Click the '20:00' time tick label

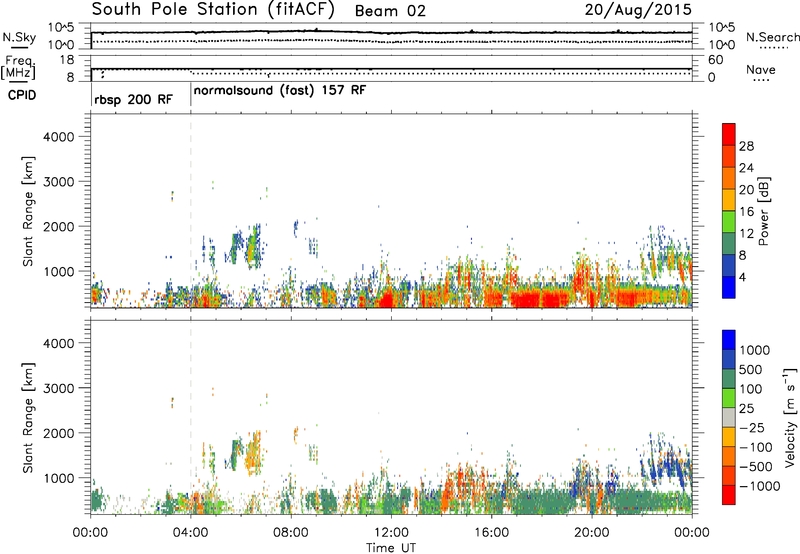(592, 533)
